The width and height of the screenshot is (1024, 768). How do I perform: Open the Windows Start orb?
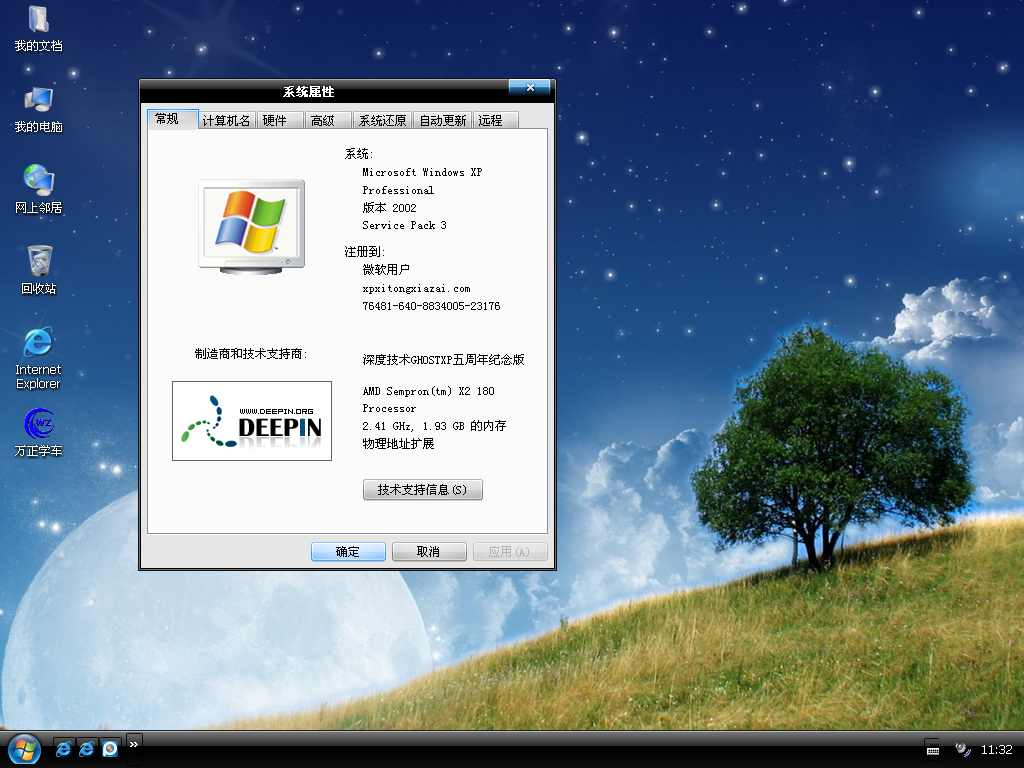[x=23, y=748]
